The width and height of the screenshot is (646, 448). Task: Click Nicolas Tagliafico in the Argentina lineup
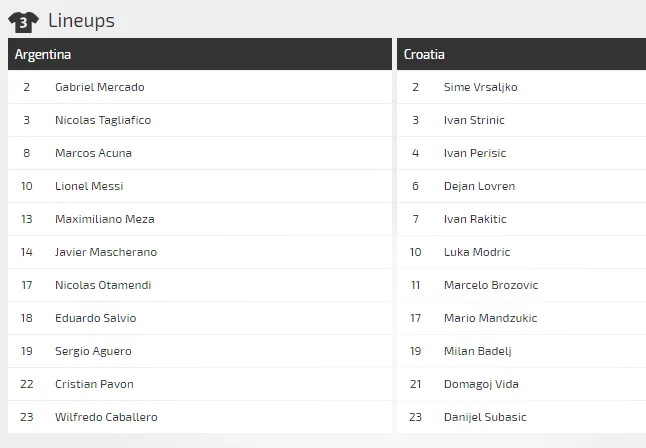coord(103,120)
